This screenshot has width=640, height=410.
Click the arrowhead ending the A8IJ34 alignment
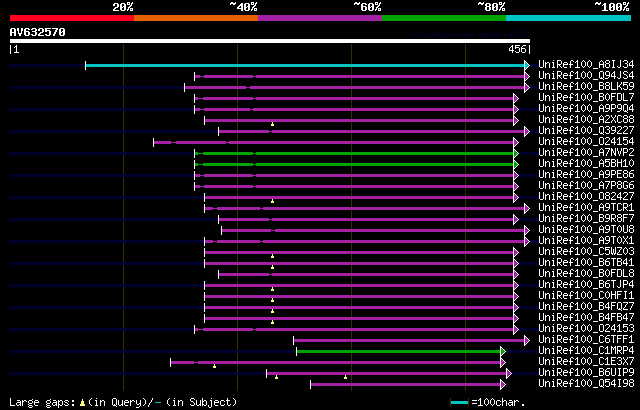tap(527, 65)
